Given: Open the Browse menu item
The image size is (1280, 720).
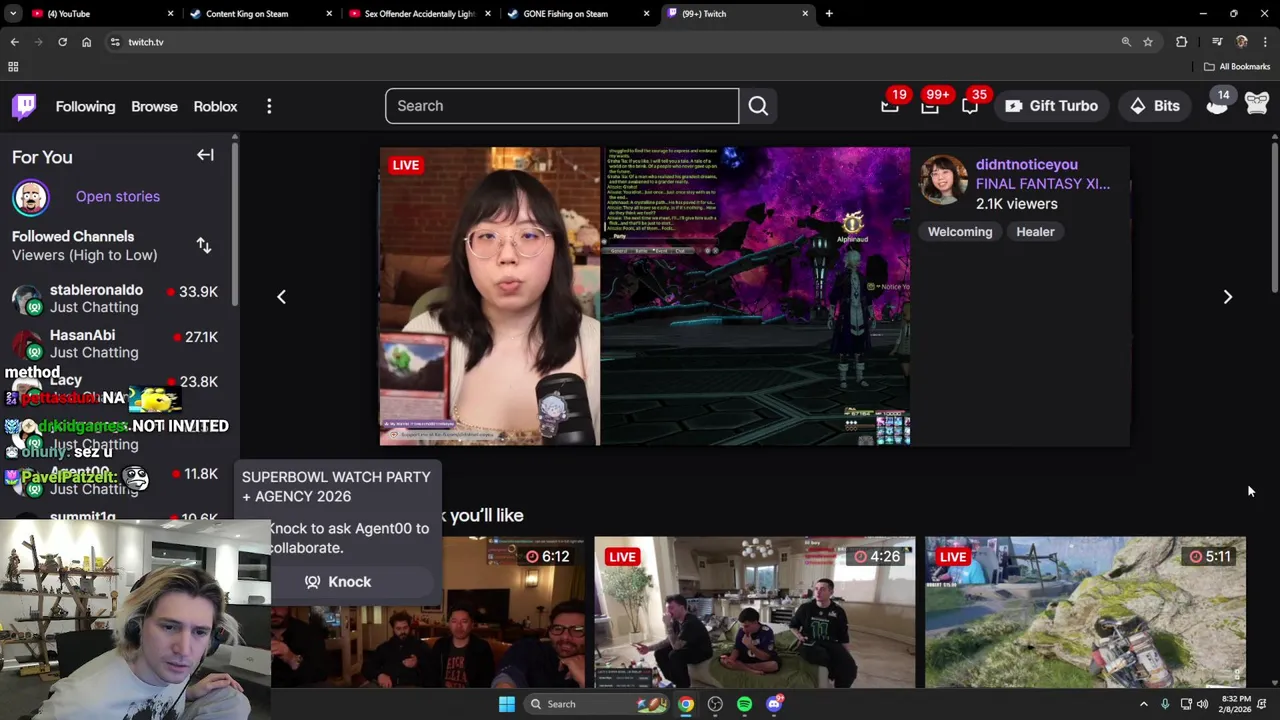Looking at the screenshot, I should click(154, 106).
